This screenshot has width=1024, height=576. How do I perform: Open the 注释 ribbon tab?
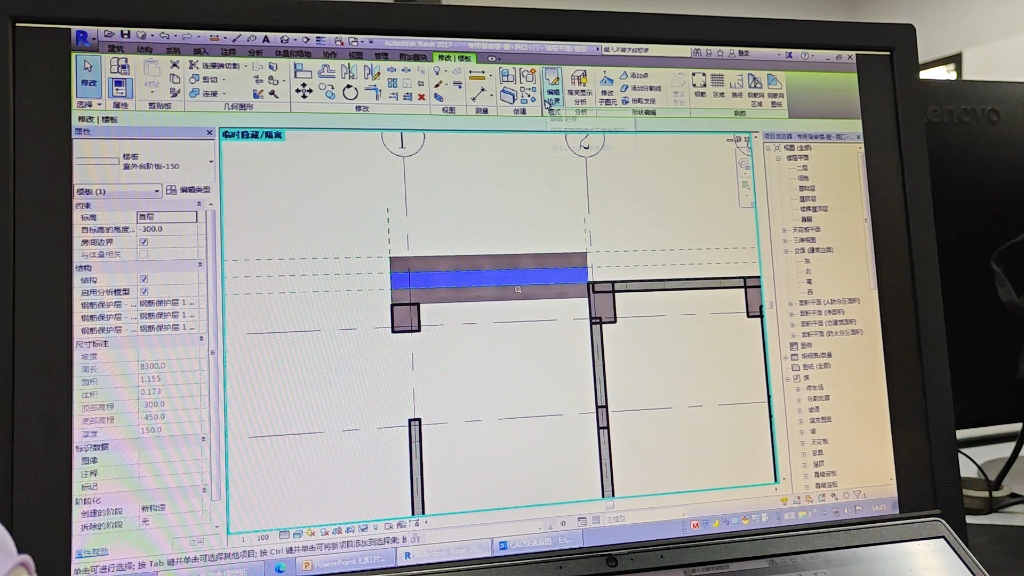tap(228, 52)
